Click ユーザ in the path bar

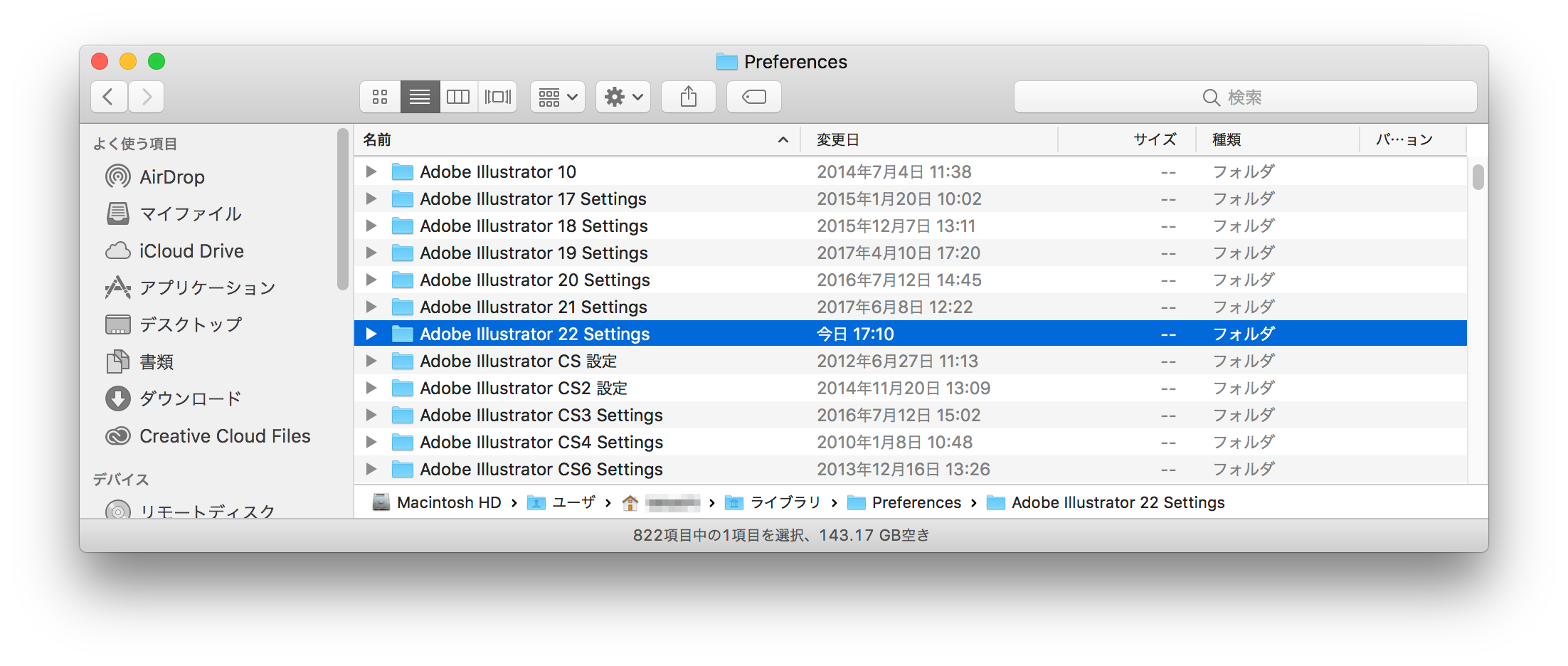pyautogui.click(x=561, y=502)
